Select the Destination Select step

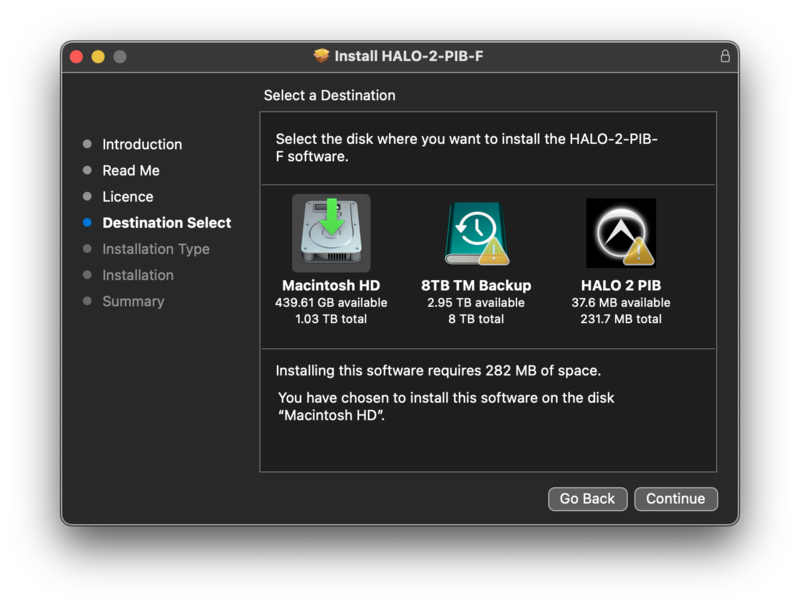coord(167,223)
